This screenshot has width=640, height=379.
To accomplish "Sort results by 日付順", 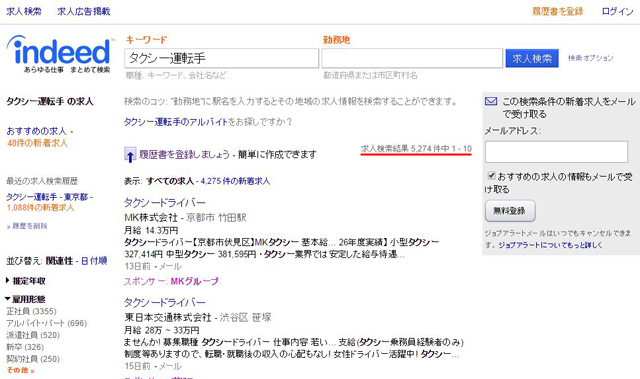I will pyautogui.click(x=94, y=261).
